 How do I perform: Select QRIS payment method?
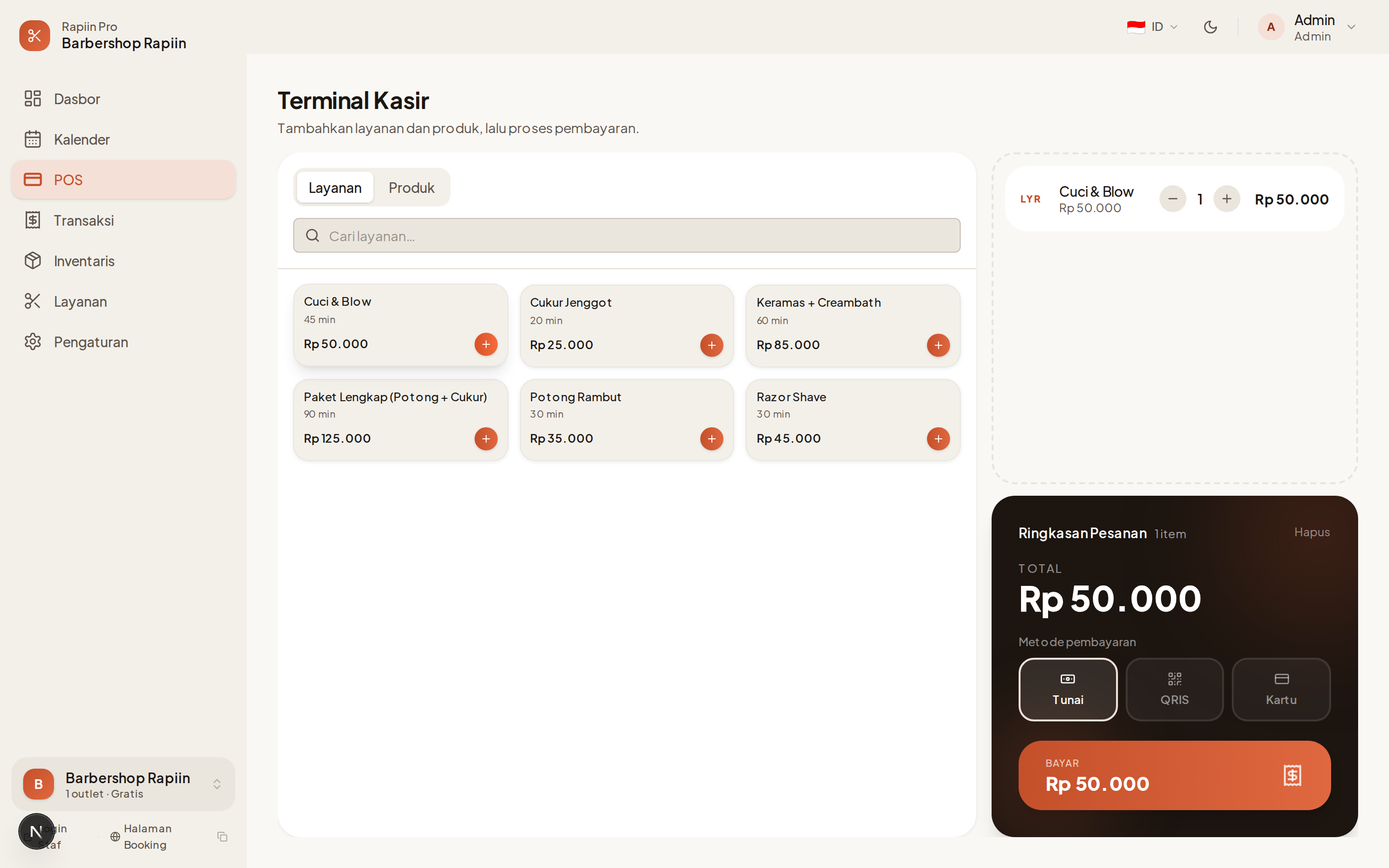(x=1174, y=689)
